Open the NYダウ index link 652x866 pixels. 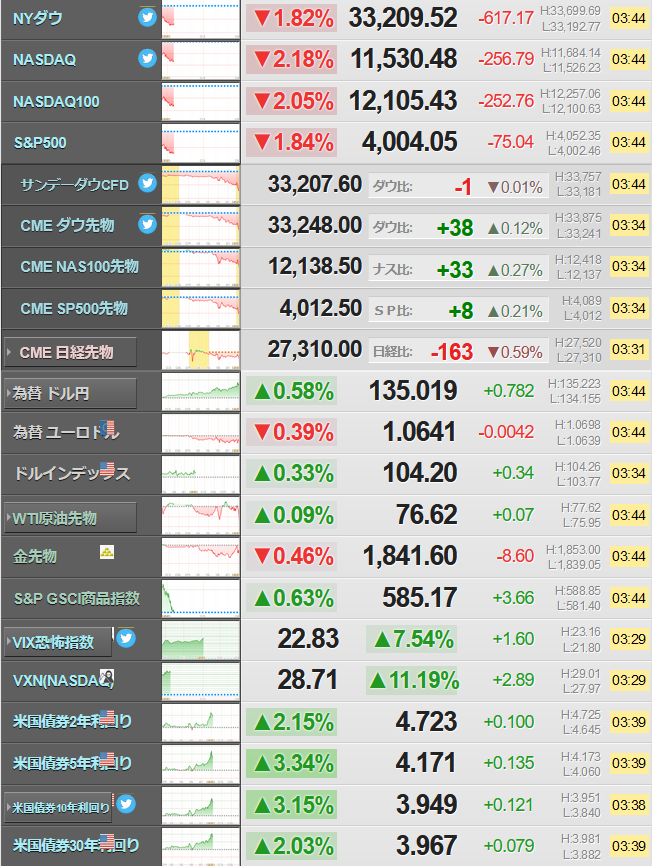tap(38, 18)
